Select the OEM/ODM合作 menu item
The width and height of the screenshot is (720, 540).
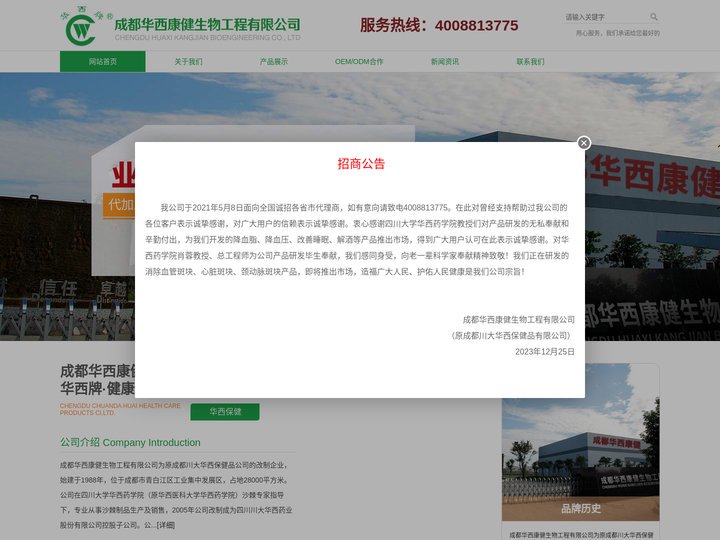(359, 62)
